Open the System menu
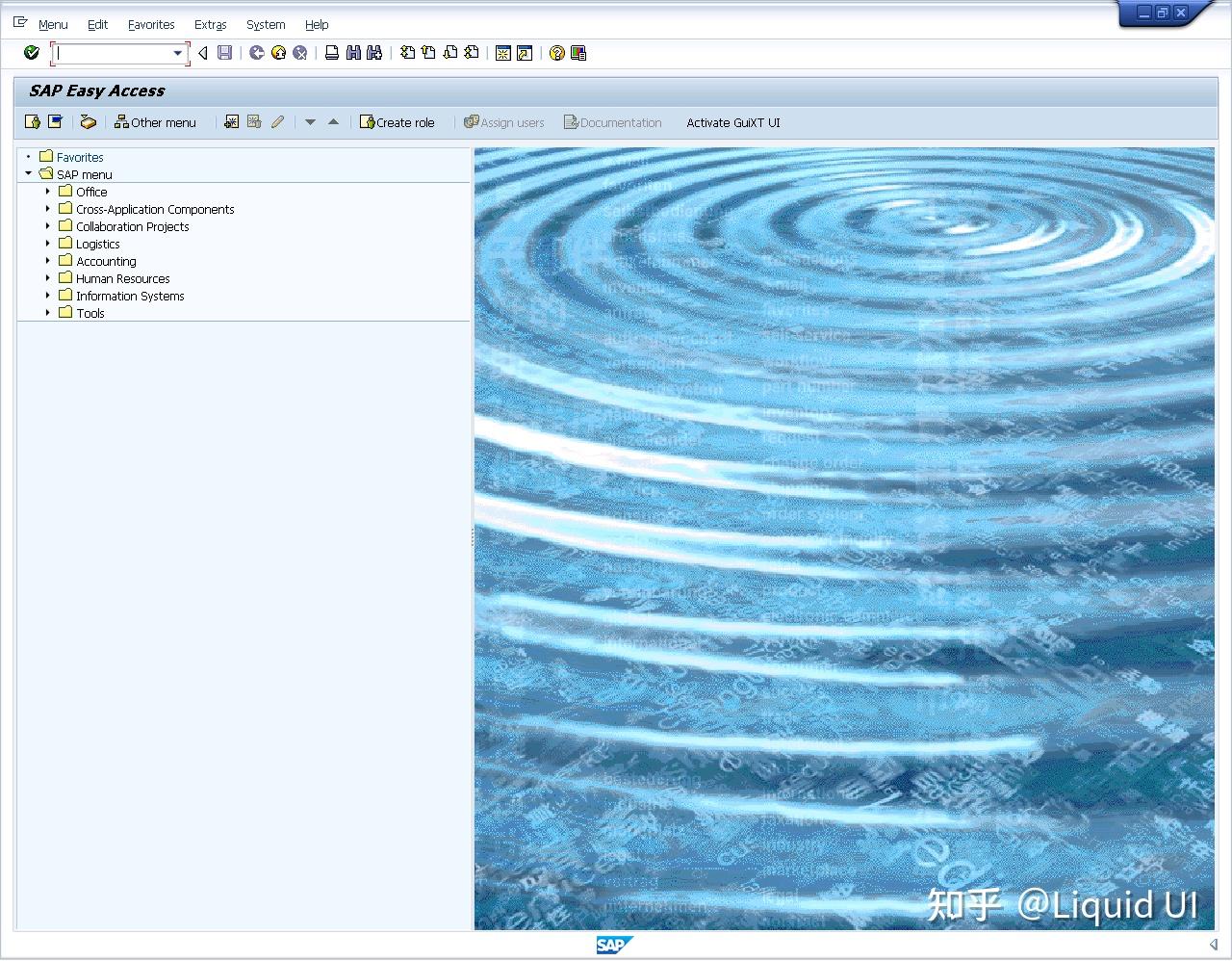 (x=266, y=25)
